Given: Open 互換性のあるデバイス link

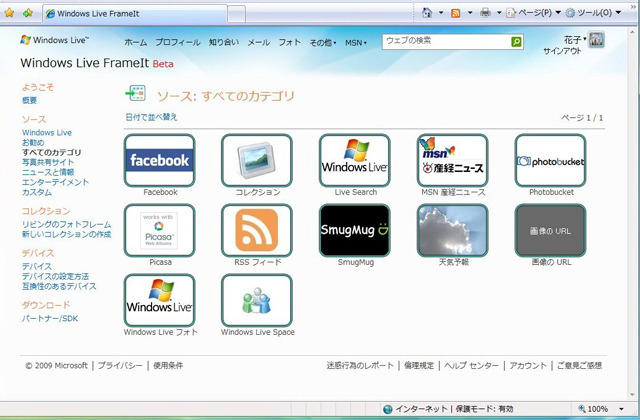Looking at the screenshot, I should pyautogui.click(x=59, y=286).
